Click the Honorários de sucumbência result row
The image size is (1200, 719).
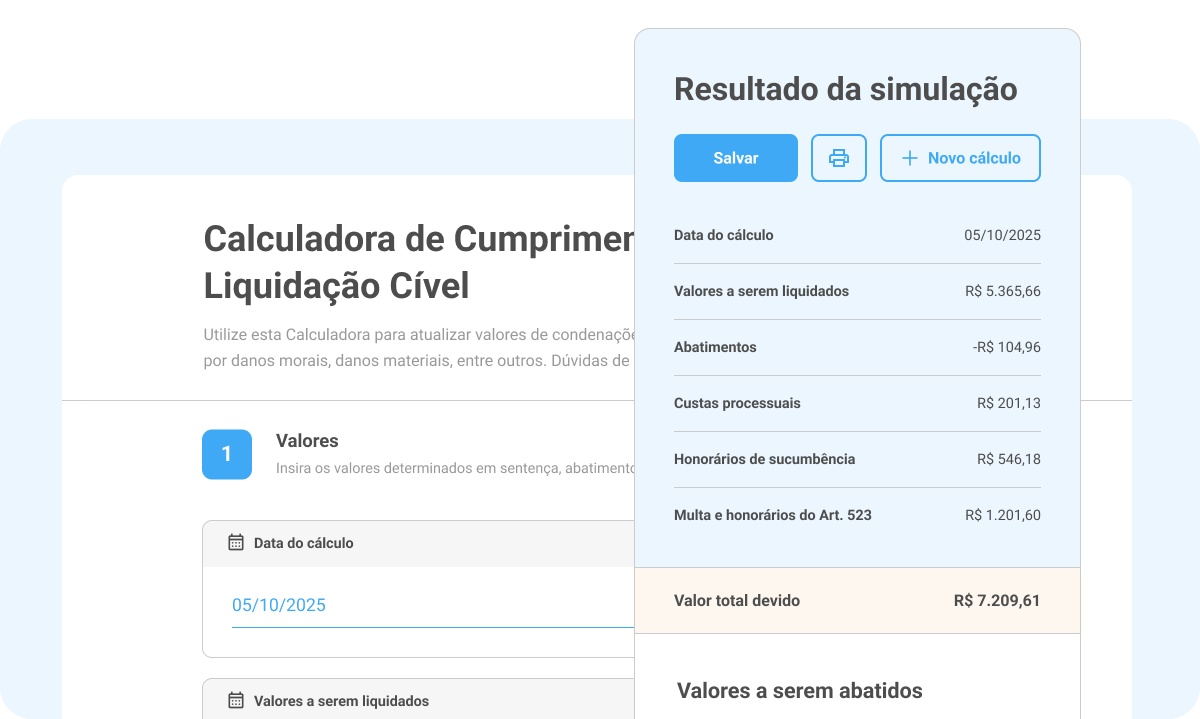pyautogui.click(x=857, y=459)
